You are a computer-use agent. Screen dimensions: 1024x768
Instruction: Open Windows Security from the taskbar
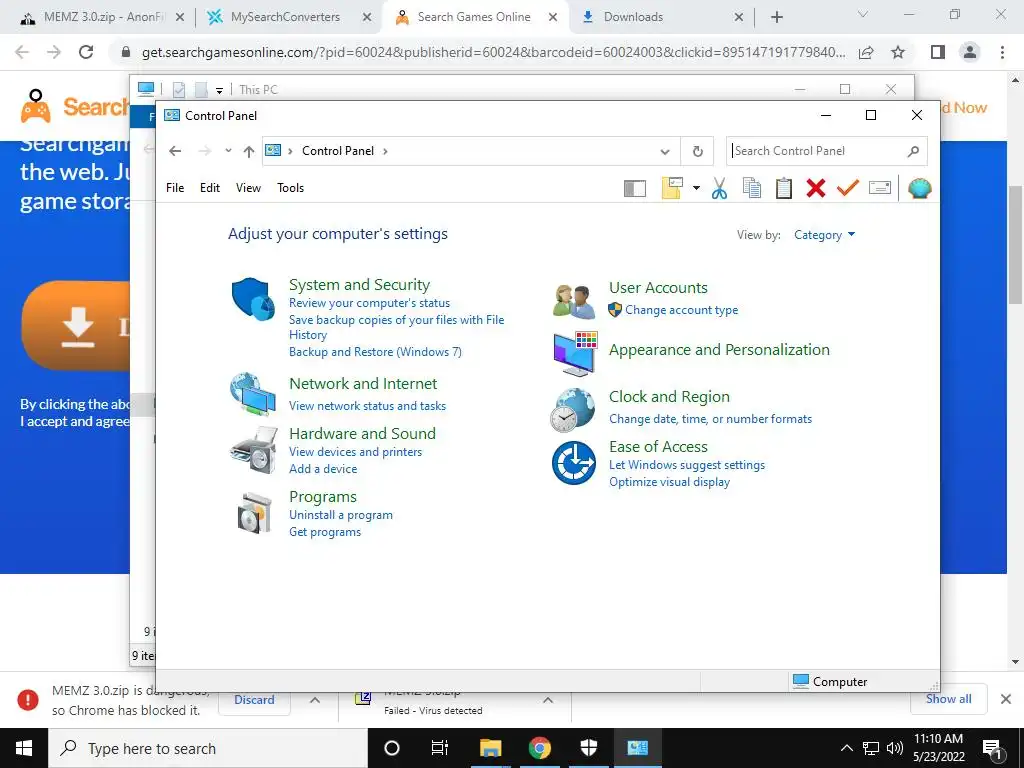[588, 748]
